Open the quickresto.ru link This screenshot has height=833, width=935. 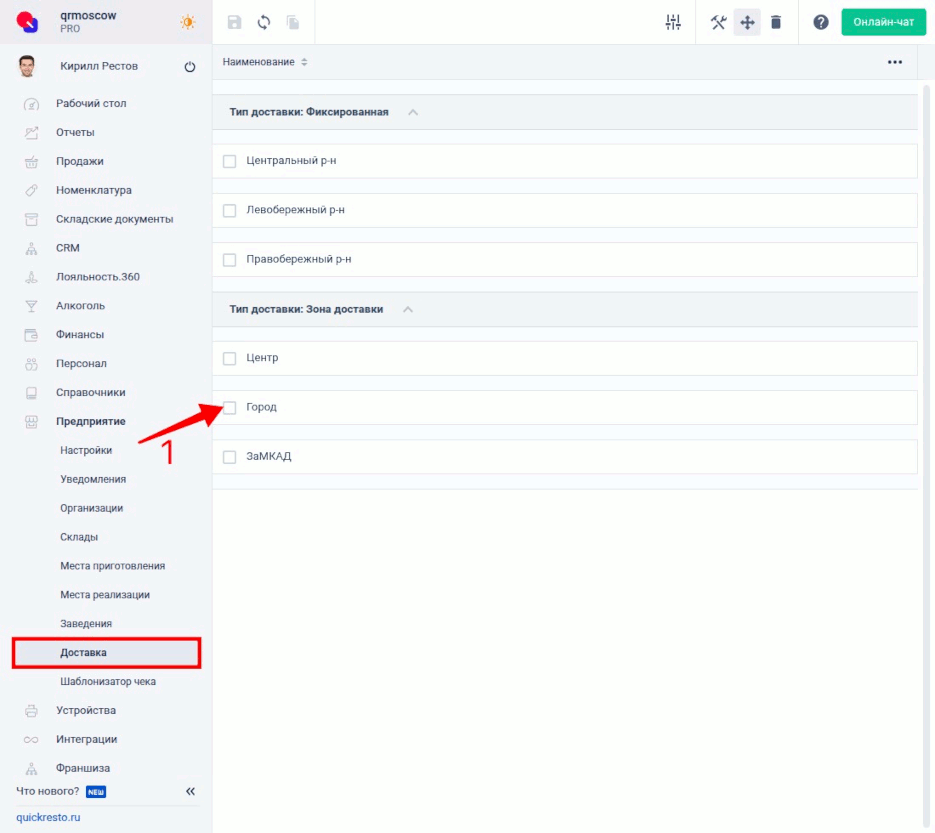[x=48, y=817]
